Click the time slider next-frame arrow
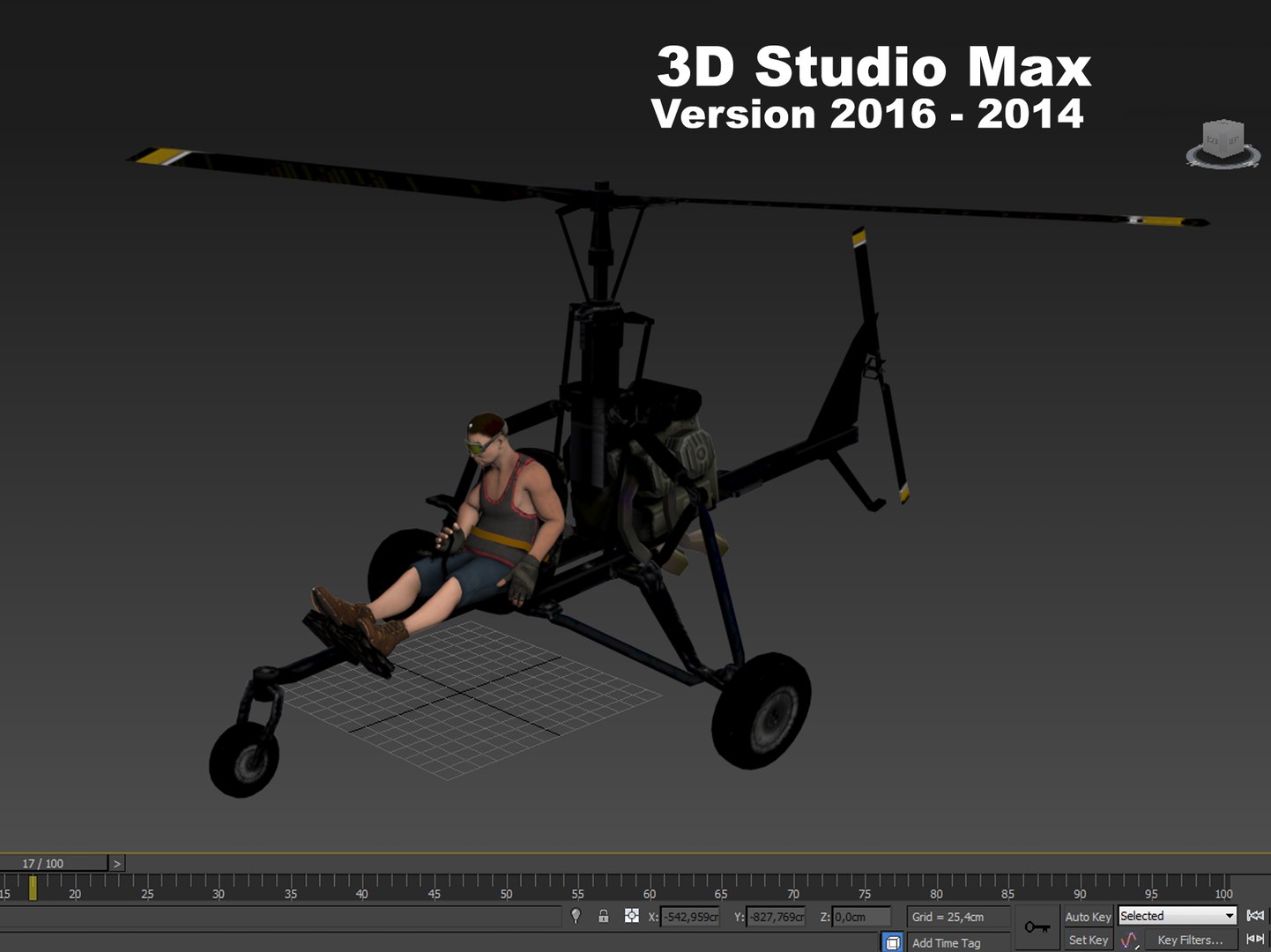The height and width of the screenshot is (952, 1271). [117, 864]
